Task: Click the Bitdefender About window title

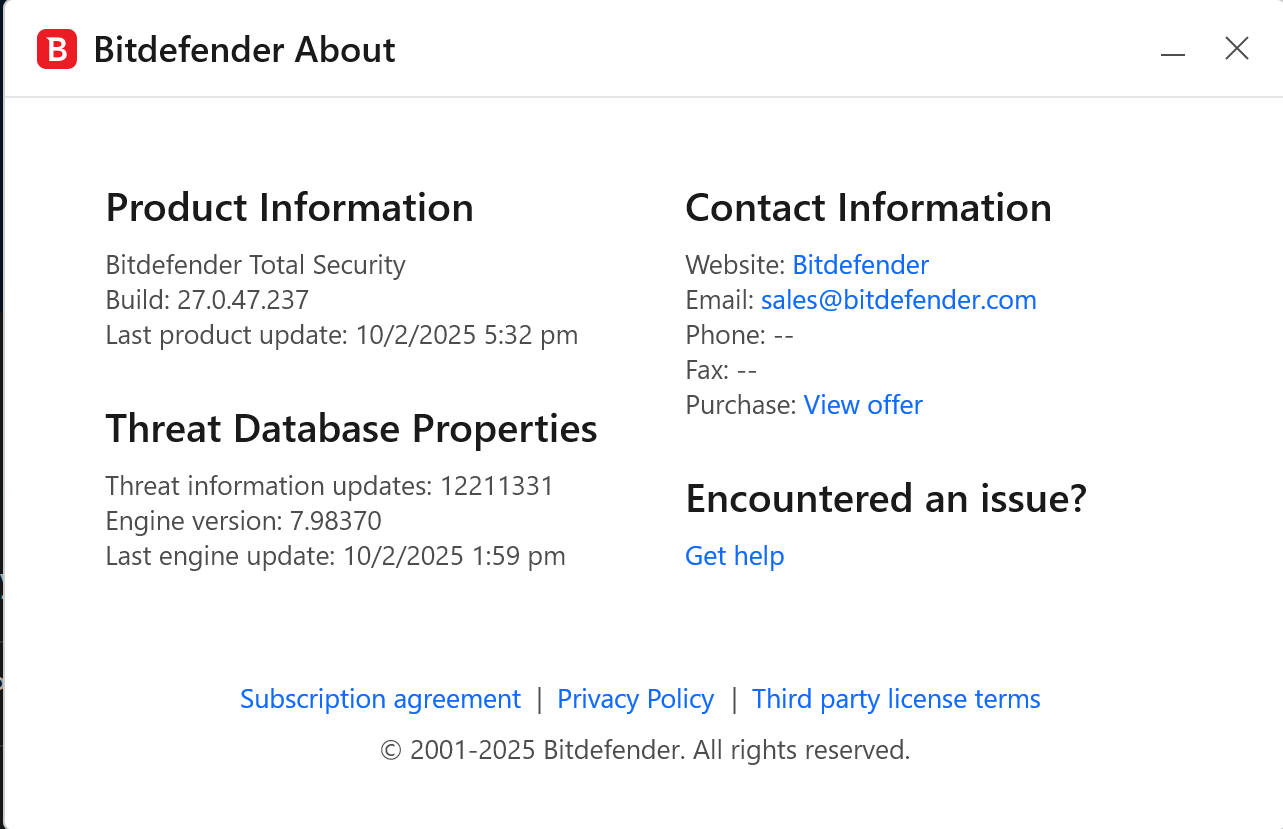Action: (x=244, y=50)
